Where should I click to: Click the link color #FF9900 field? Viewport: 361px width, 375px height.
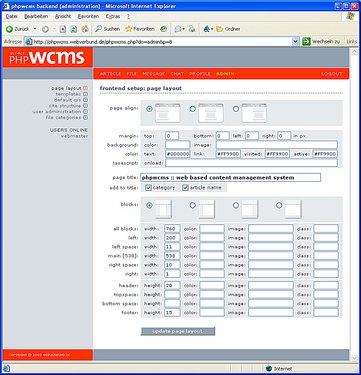(228, 154)
